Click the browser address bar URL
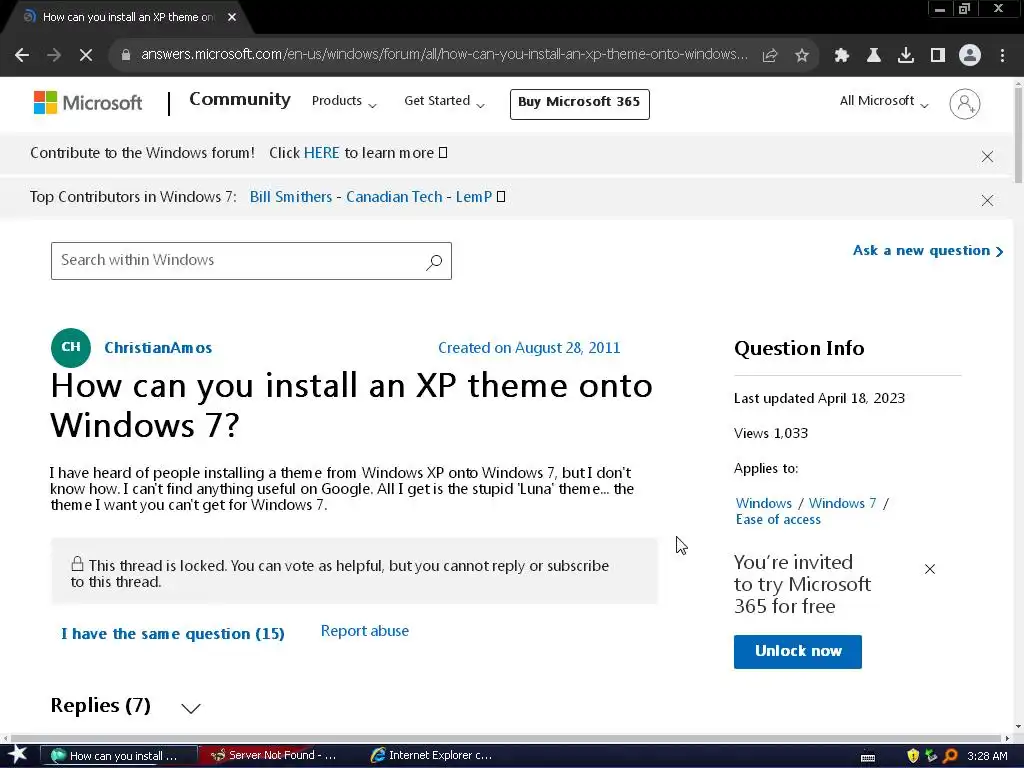This screenshot has height=768, width=1024. pyautogui.click(x=444, y=55)
